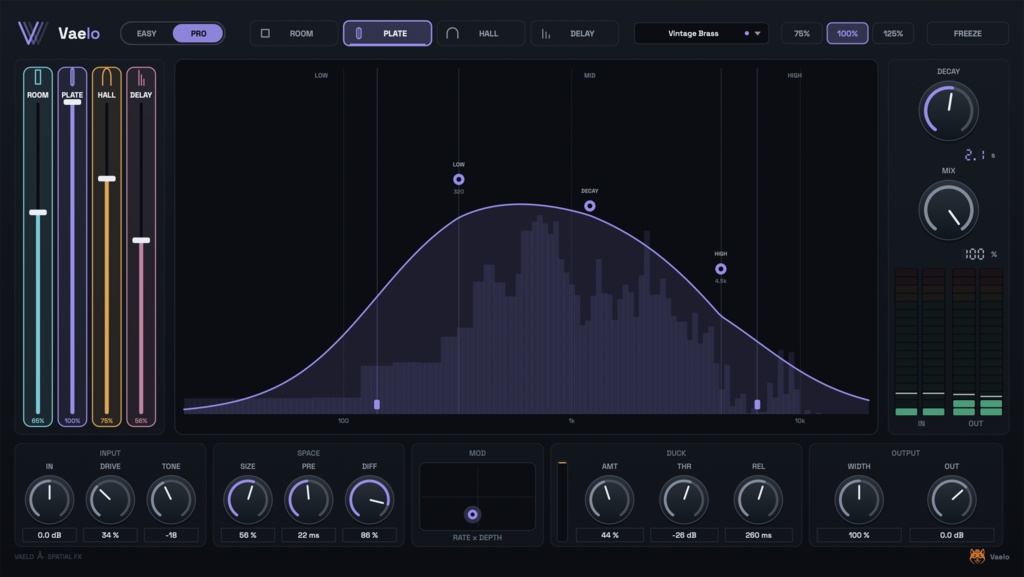The width and height of the screenshot is (1024, 577).
Task: Set the UI scale to 75%
Action: [802, 33]
